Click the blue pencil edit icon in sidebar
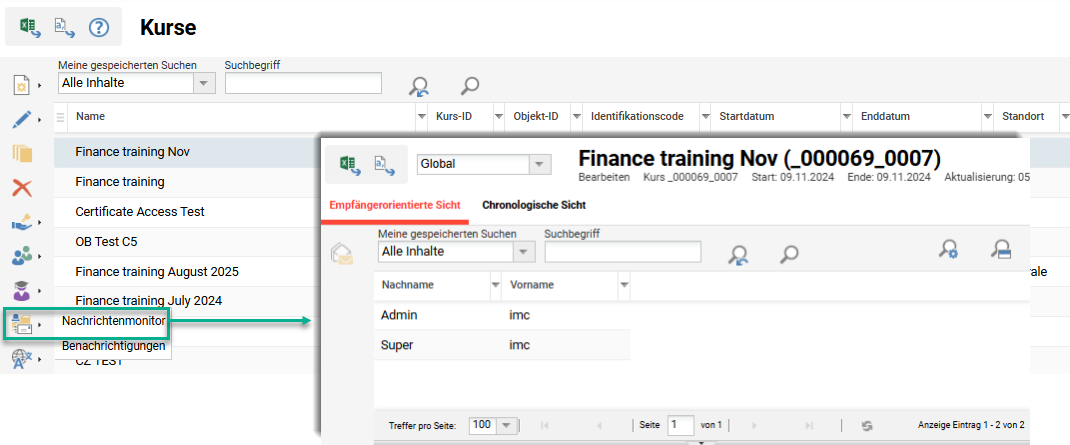Screen dimensions: 1070x445 pyautogui.click(x=21, y=120)
